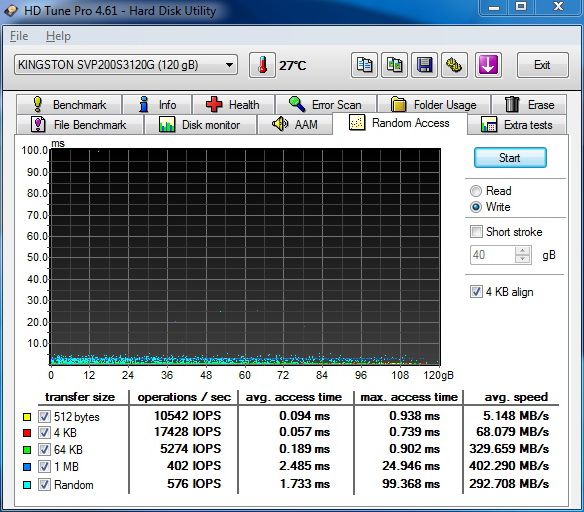Uncheck the 512 bytes transfer size
Screen dimensions: 584x512
[44, 416]
